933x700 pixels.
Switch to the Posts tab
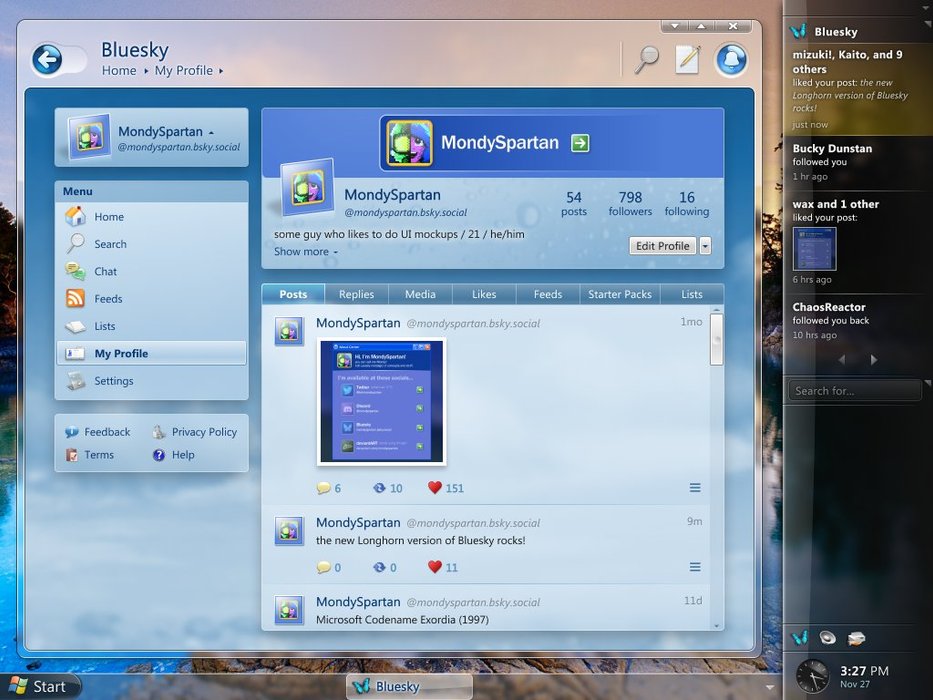coord(293,294)
